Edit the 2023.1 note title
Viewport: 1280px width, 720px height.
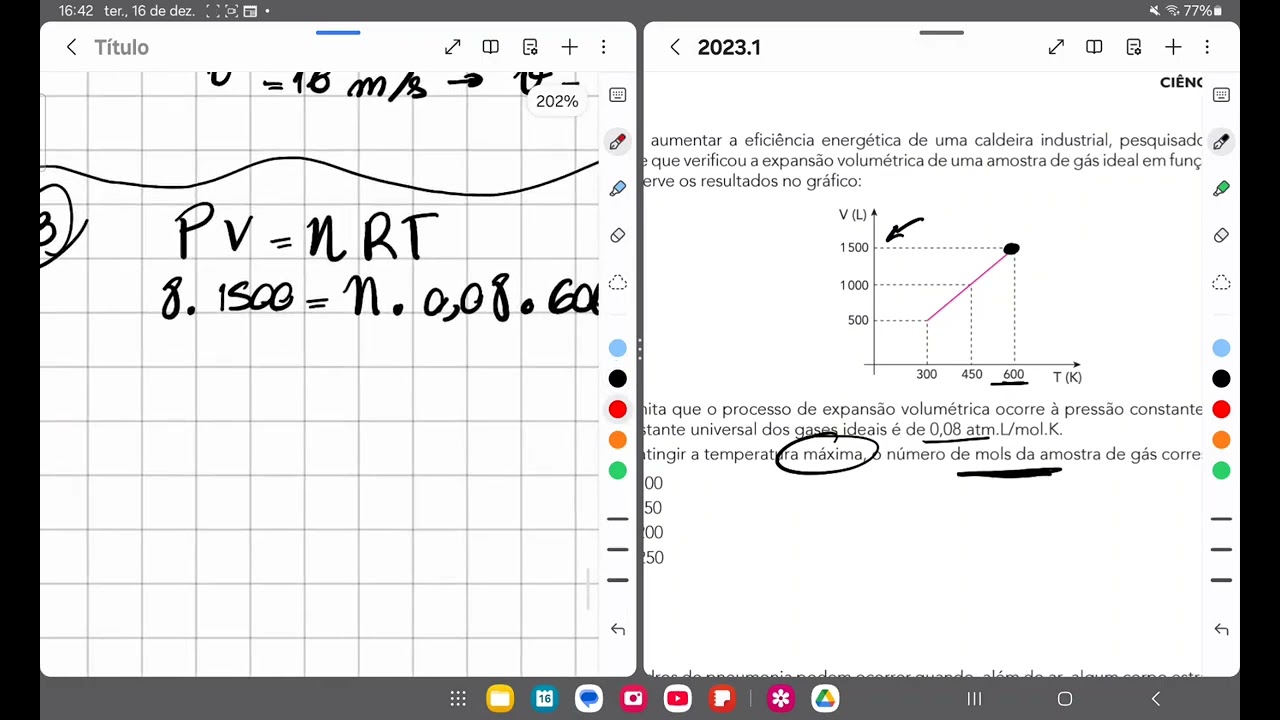[x=729, y=47]
